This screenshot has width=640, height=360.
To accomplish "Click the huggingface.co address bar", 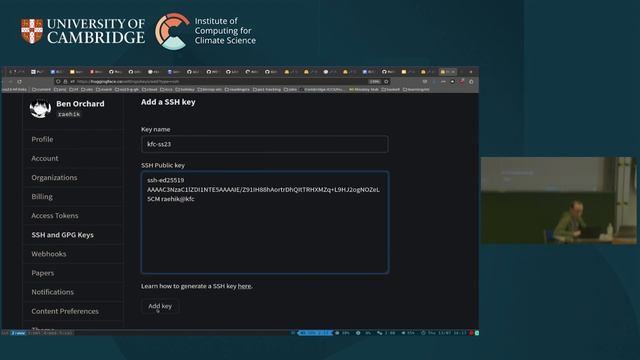I will [222, 82].
